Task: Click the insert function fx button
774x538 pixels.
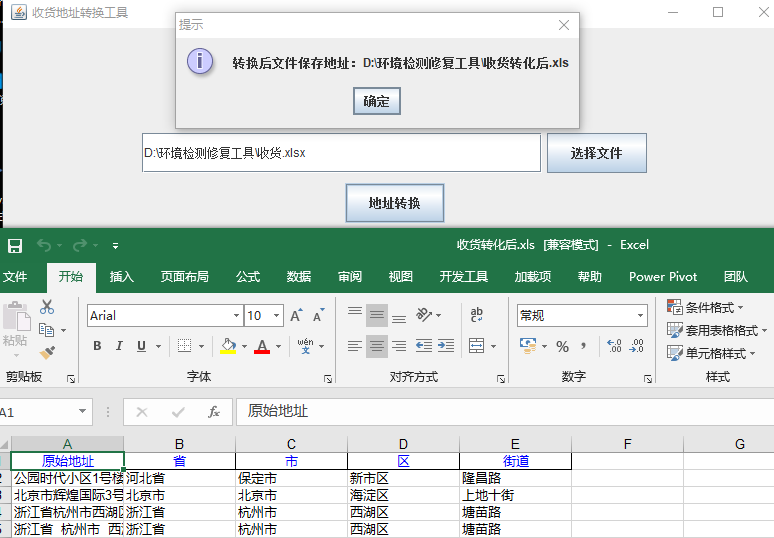Action: tap(214, 412)
